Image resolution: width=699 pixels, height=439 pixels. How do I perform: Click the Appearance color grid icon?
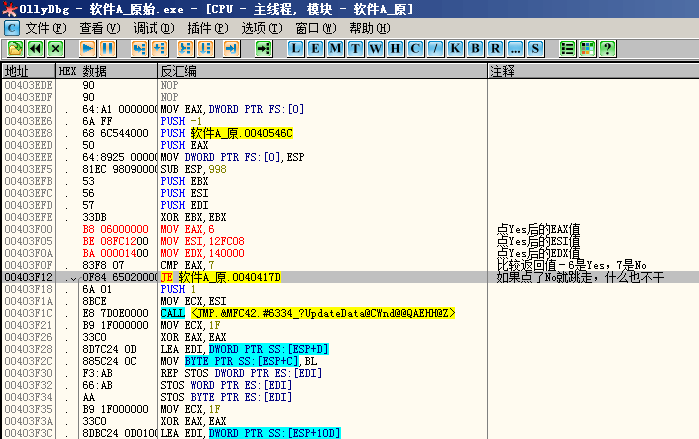pyautogui.click(x=587, y=49)
